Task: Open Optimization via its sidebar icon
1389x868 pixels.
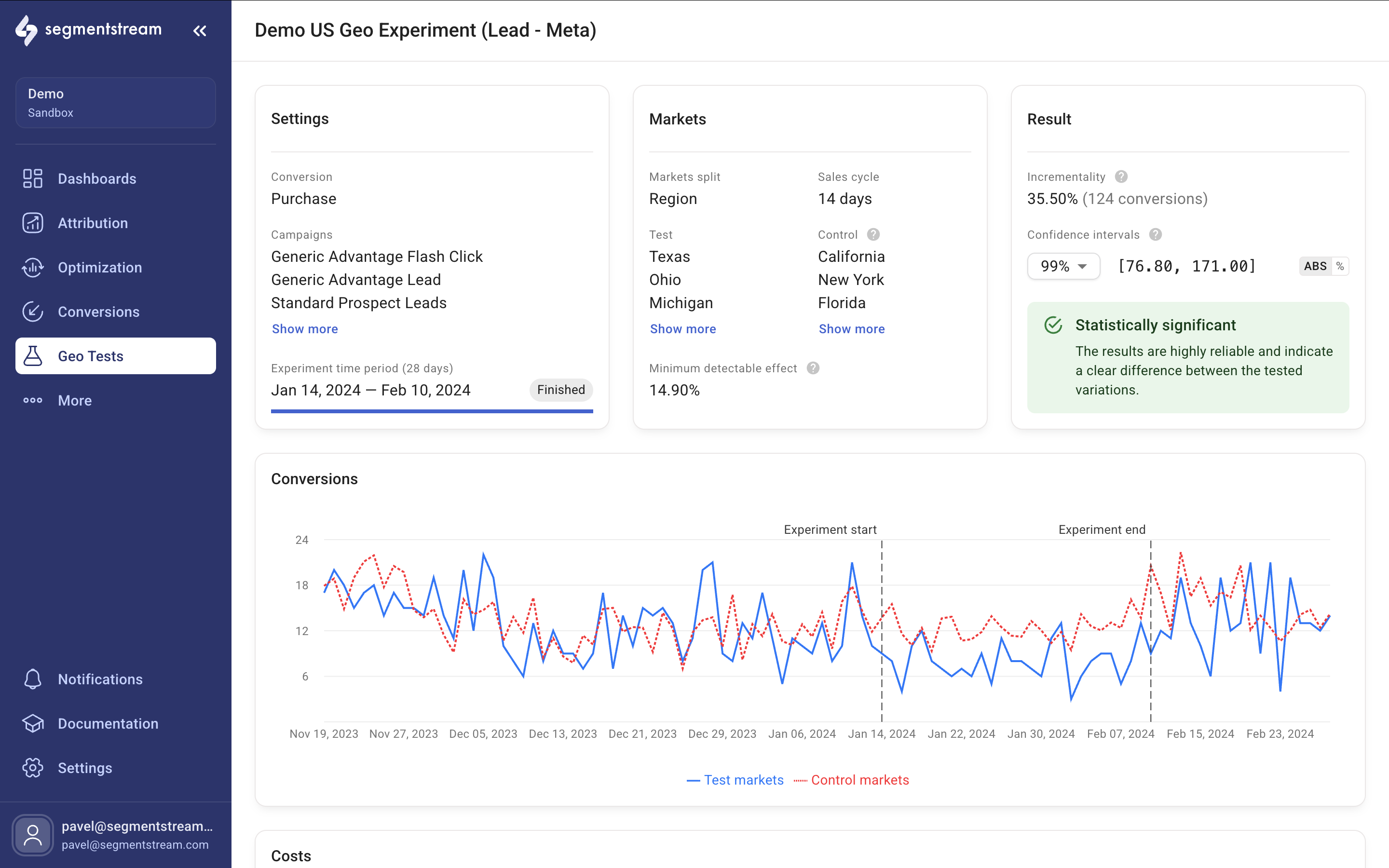Action: [x=33, y=267]
